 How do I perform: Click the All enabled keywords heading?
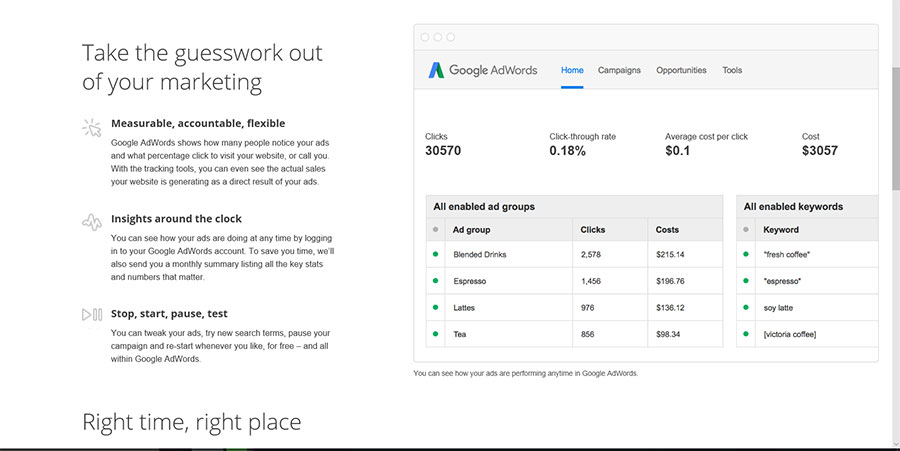pos(793,207)
